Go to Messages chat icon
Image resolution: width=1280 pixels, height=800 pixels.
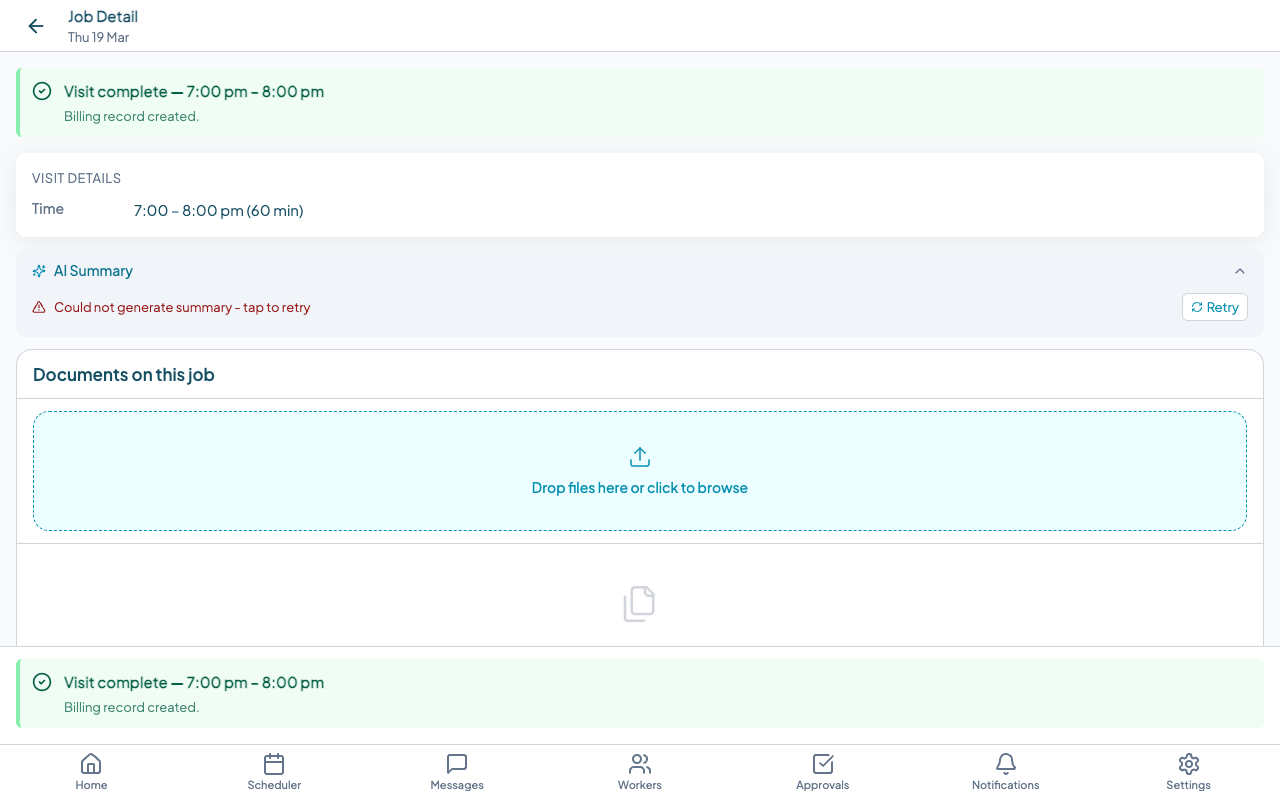[x=457, y=764]
